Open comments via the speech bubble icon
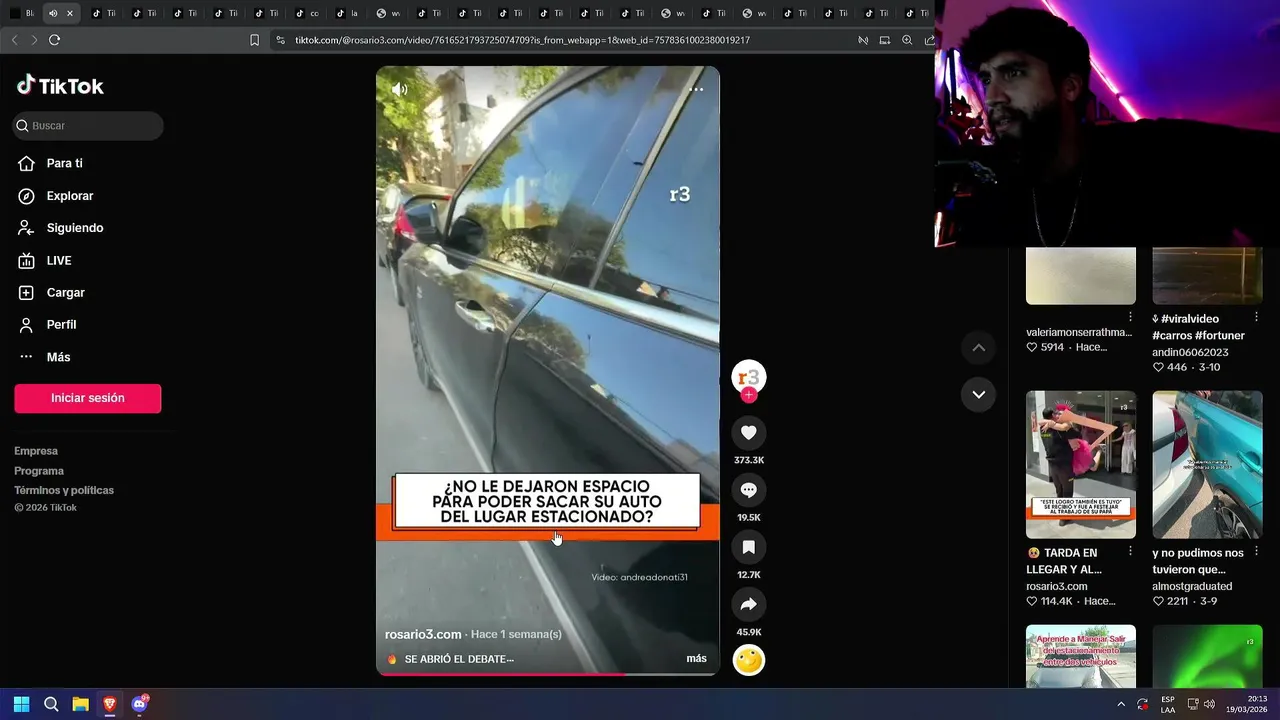Screen dimensions: 1280x720 point(749,490)
